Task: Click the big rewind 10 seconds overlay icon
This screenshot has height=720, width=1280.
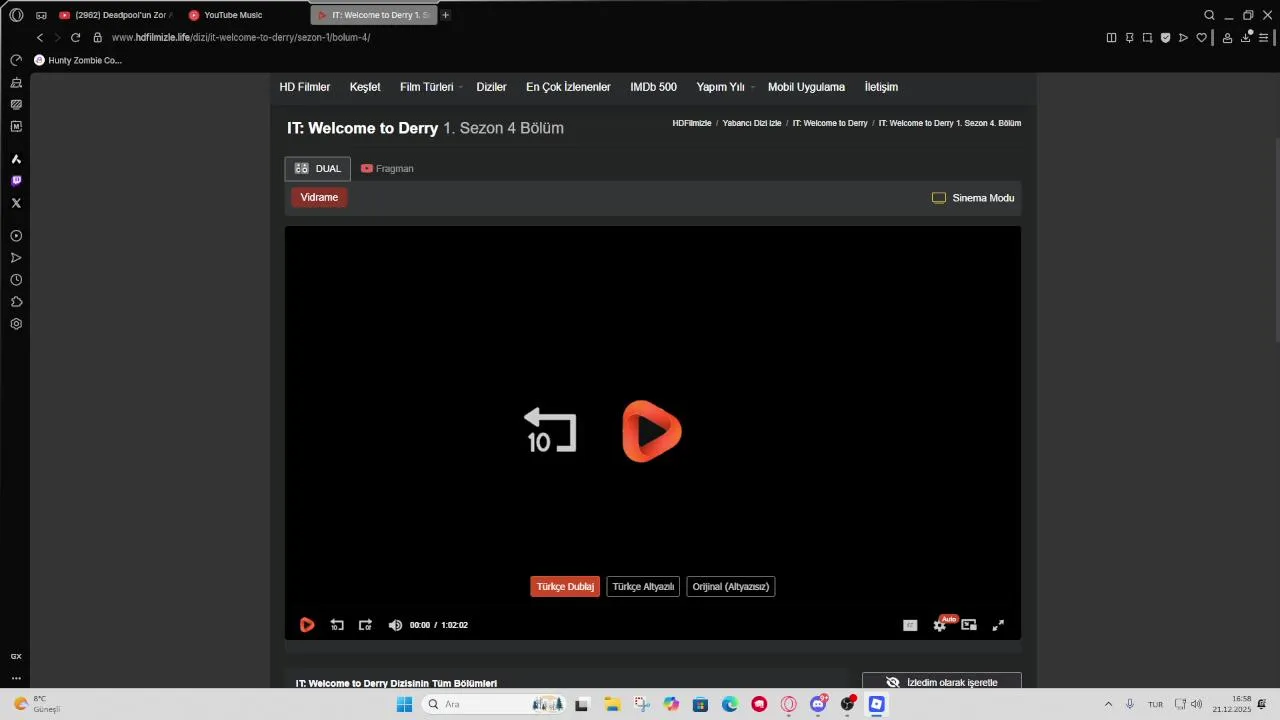Action: (x=550, y=431)
